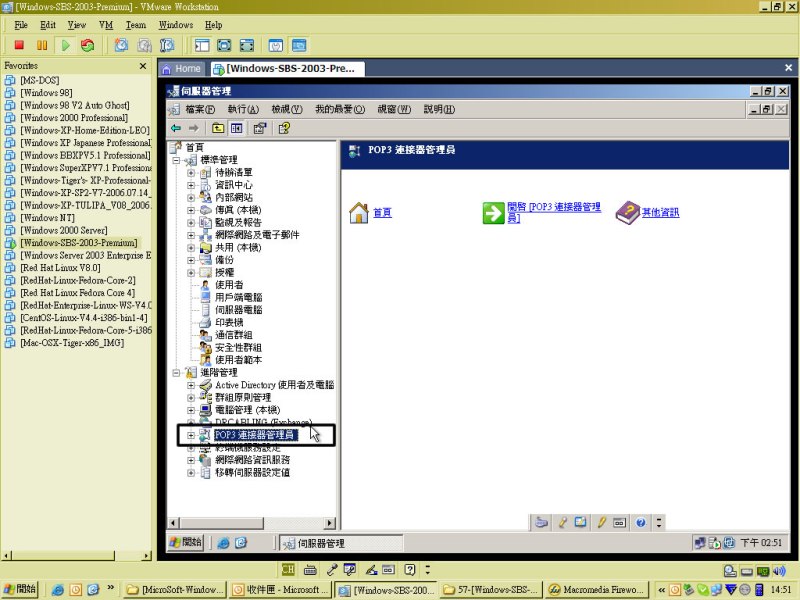Click the Internet Explorer icon in guest taskbar
This screenshot has width=800, height=600.
pyautogui.click(x=223, y=543)
